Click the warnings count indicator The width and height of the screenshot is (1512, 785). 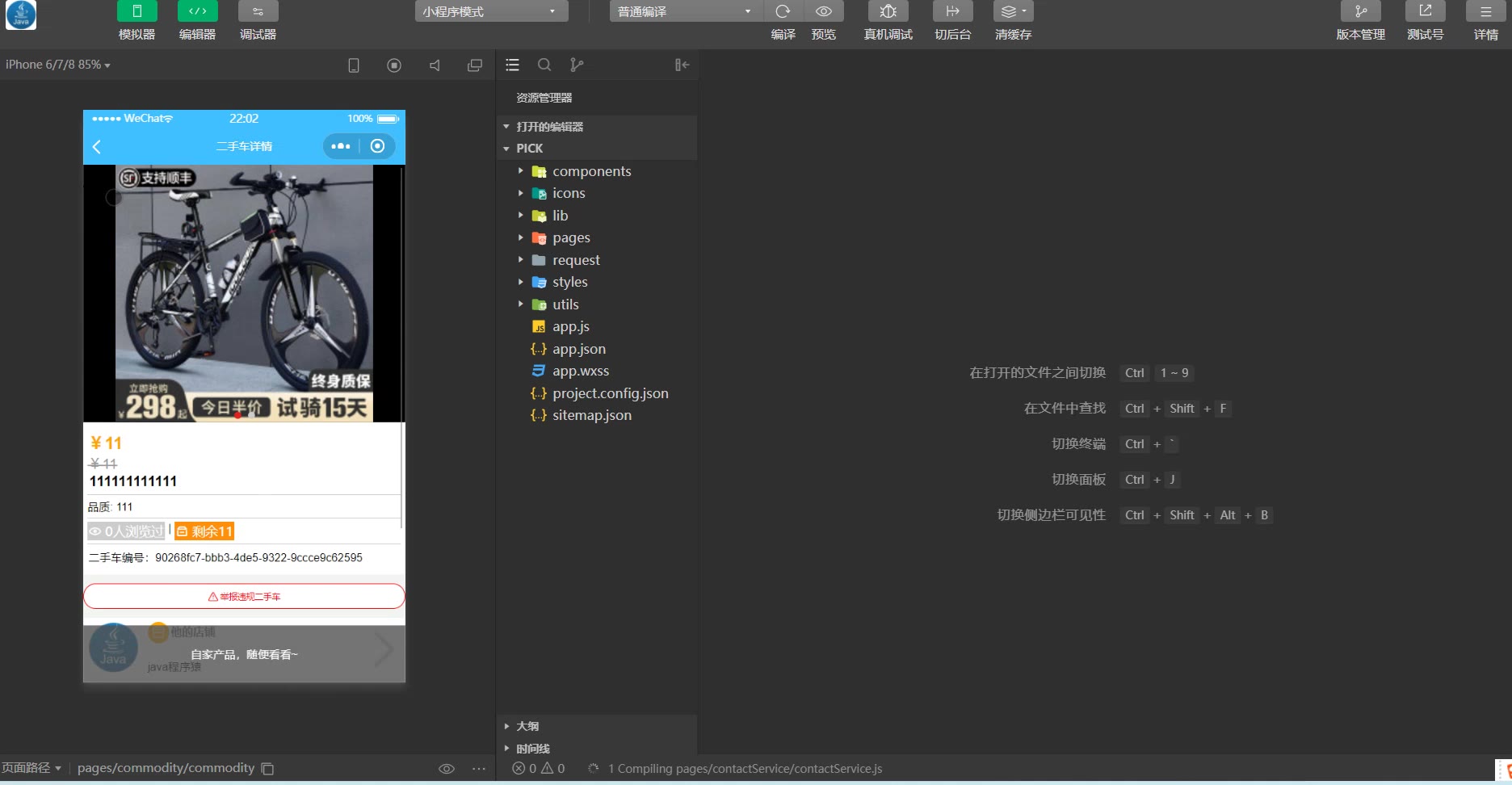tap(553, 769)
